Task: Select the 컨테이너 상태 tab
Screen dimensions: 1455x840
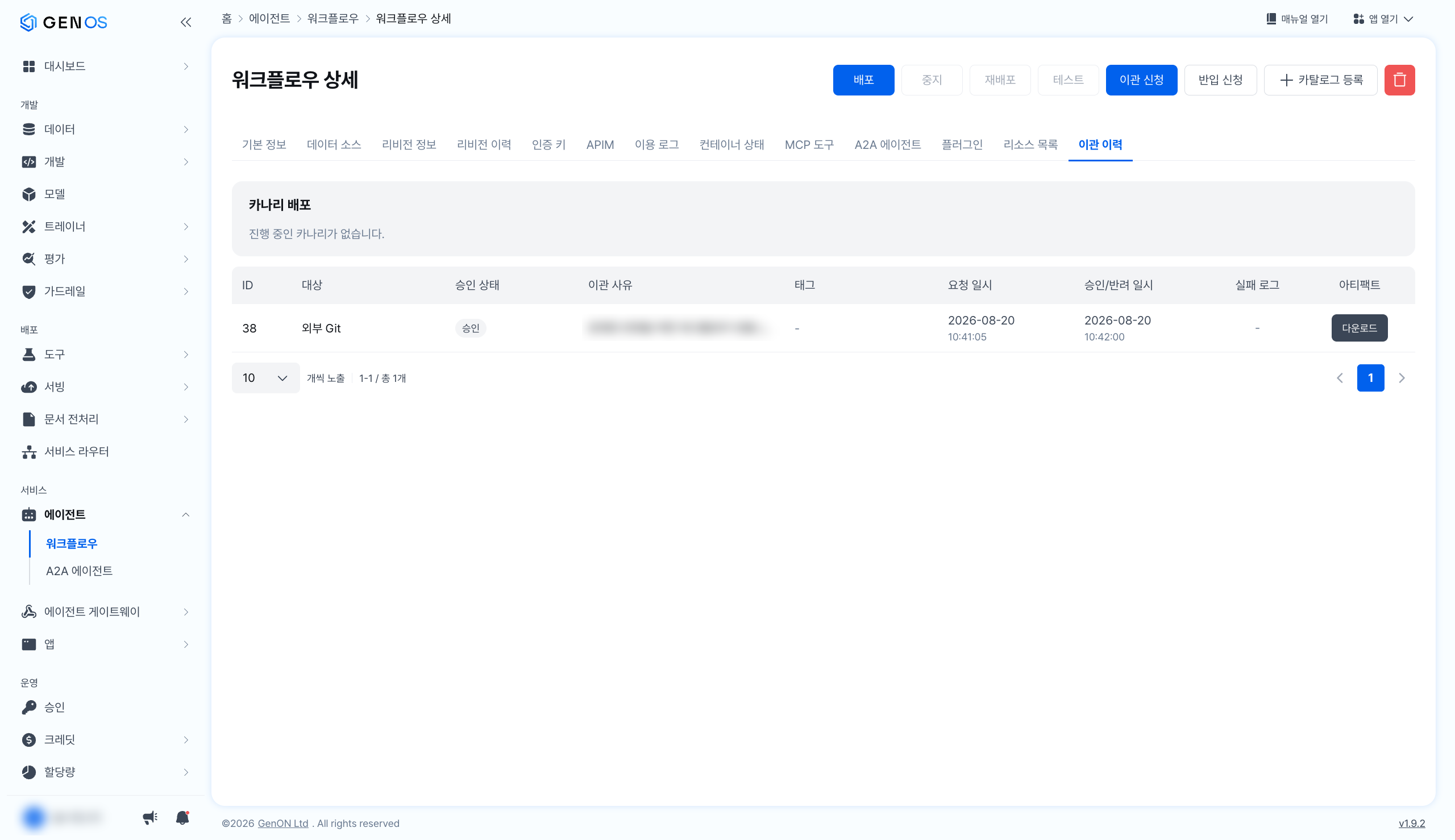Action: pos(731,144)
